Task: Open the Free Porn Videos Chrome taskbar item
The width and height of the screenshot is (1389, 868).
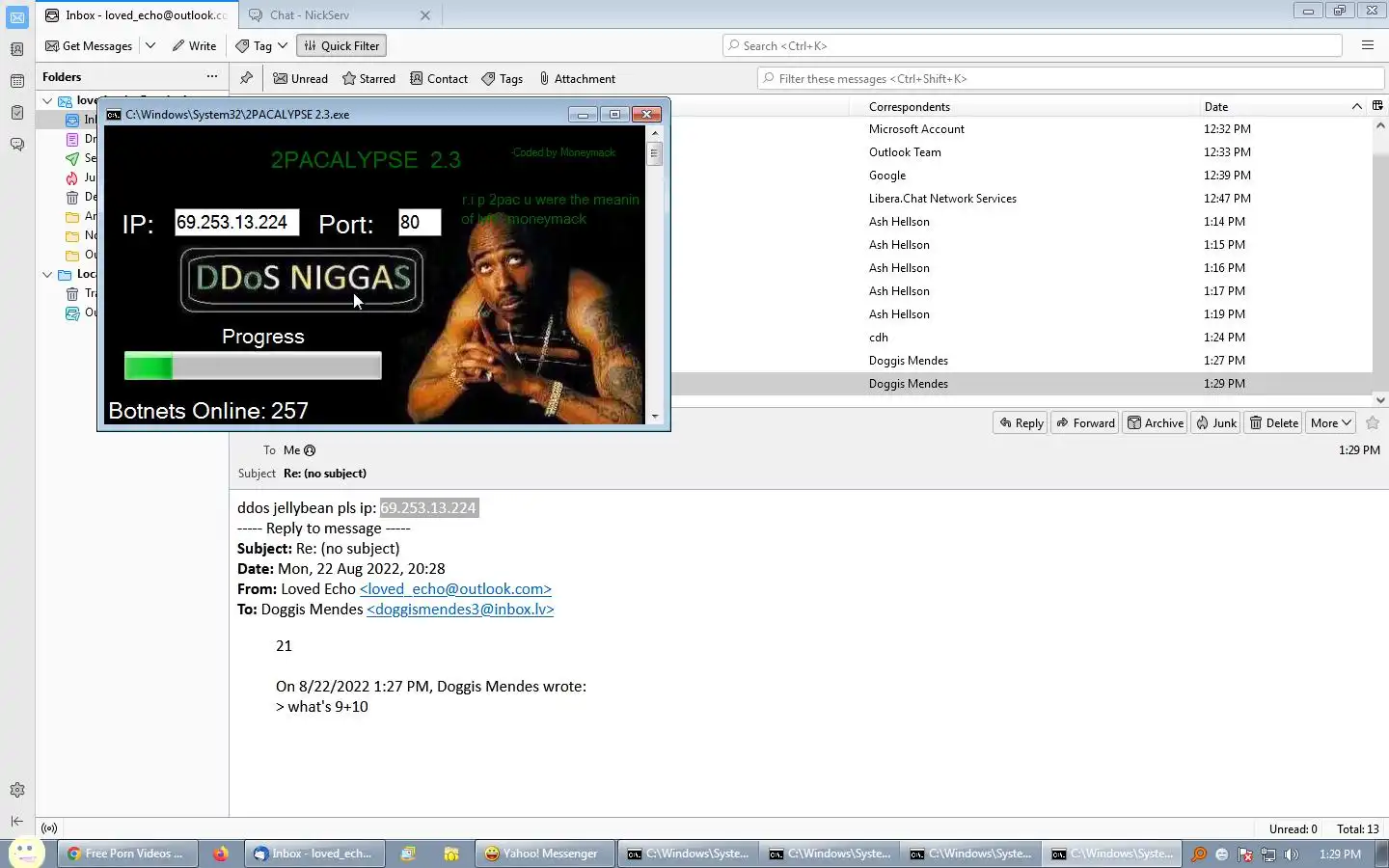Action: (x=127, y=854)
